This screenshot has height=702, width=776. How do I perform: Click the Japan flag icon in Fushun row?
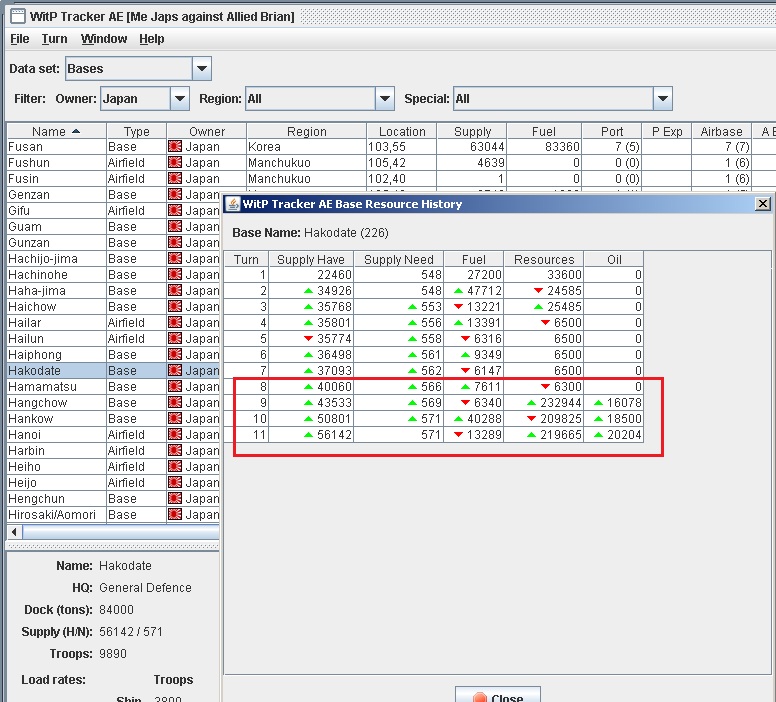tap(175, 162)
